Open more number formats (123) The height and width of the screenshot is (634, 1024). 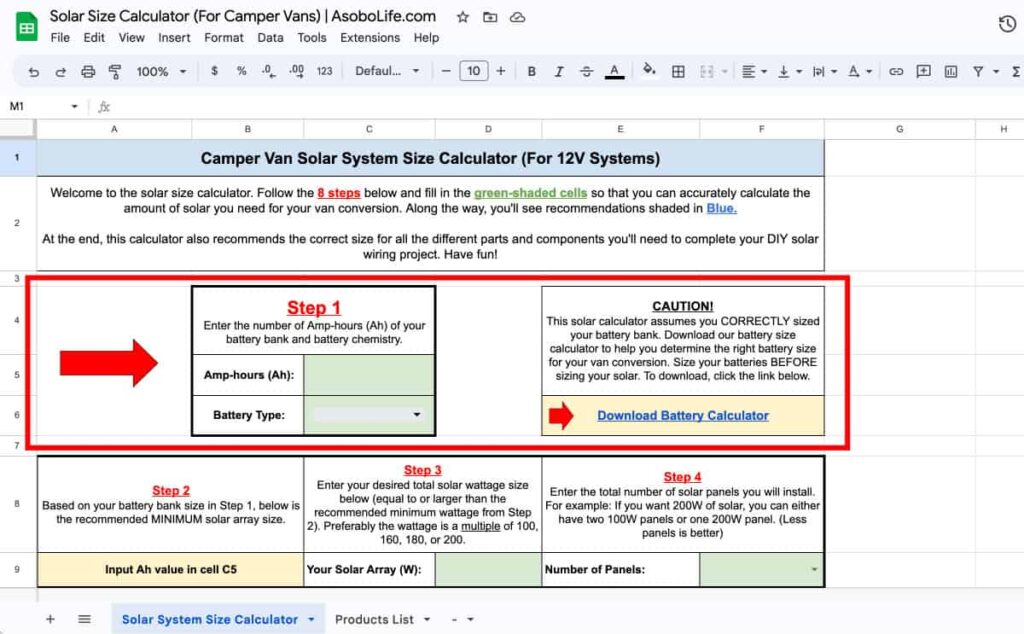click(325, 71)
